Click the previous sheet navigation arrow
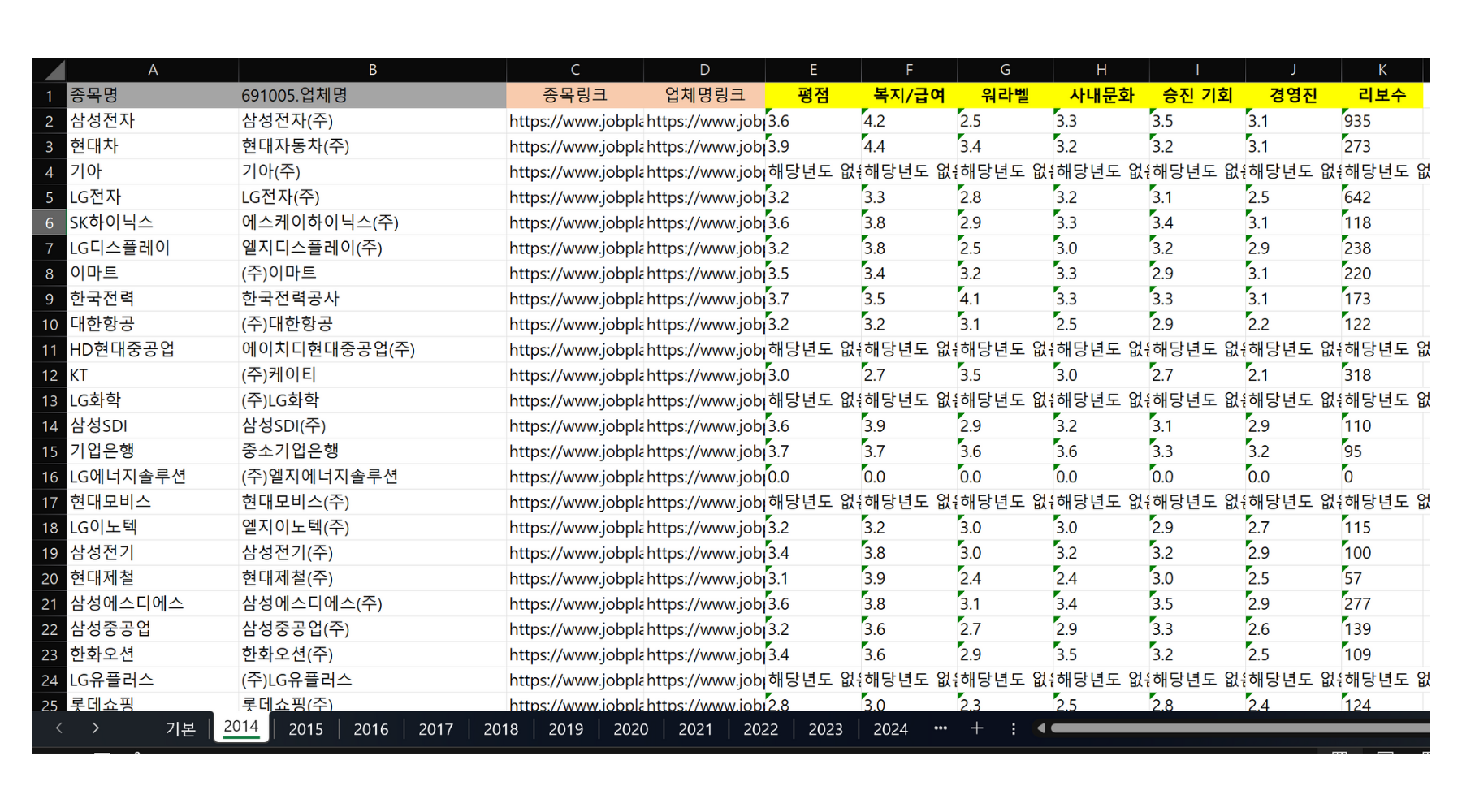The height and width of the screenshot is (812, 1462). click(59, 728)
